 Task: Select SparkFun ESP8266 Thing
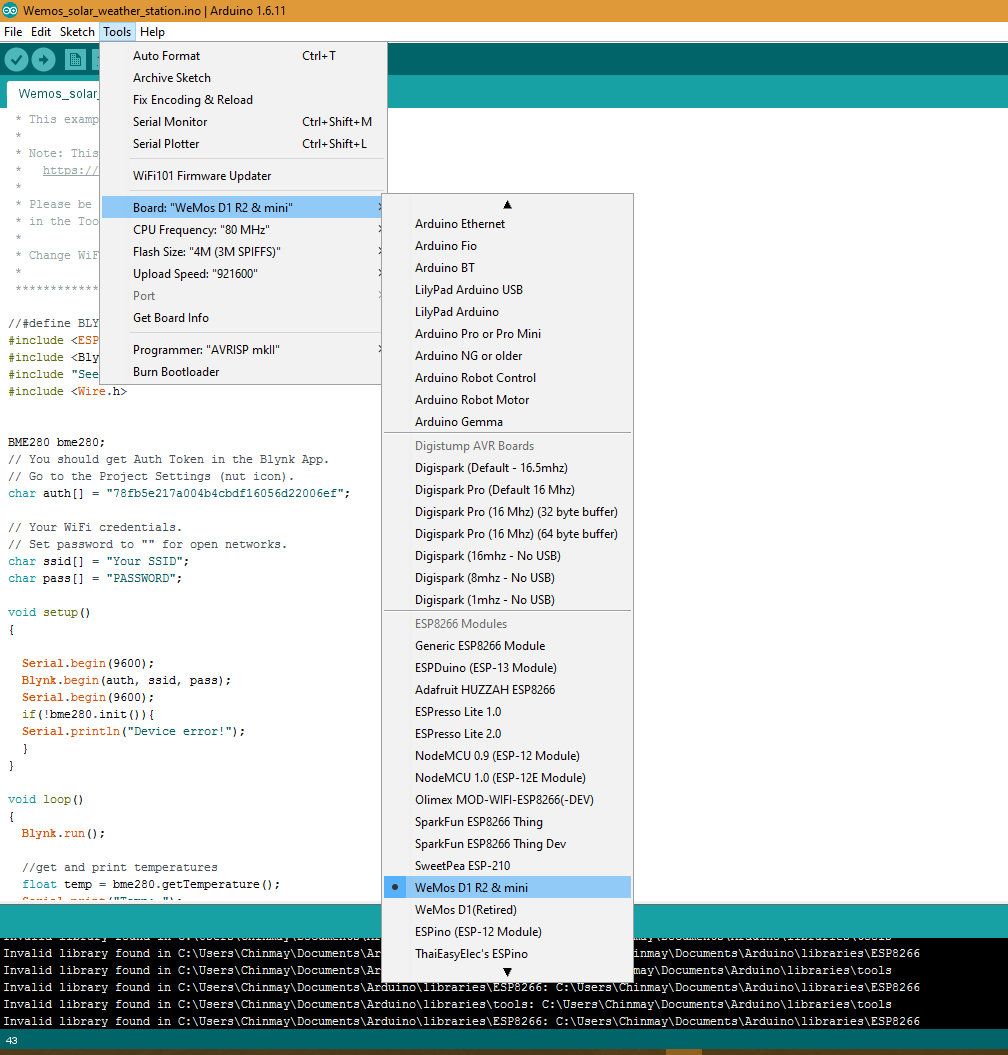coord(507,822)
